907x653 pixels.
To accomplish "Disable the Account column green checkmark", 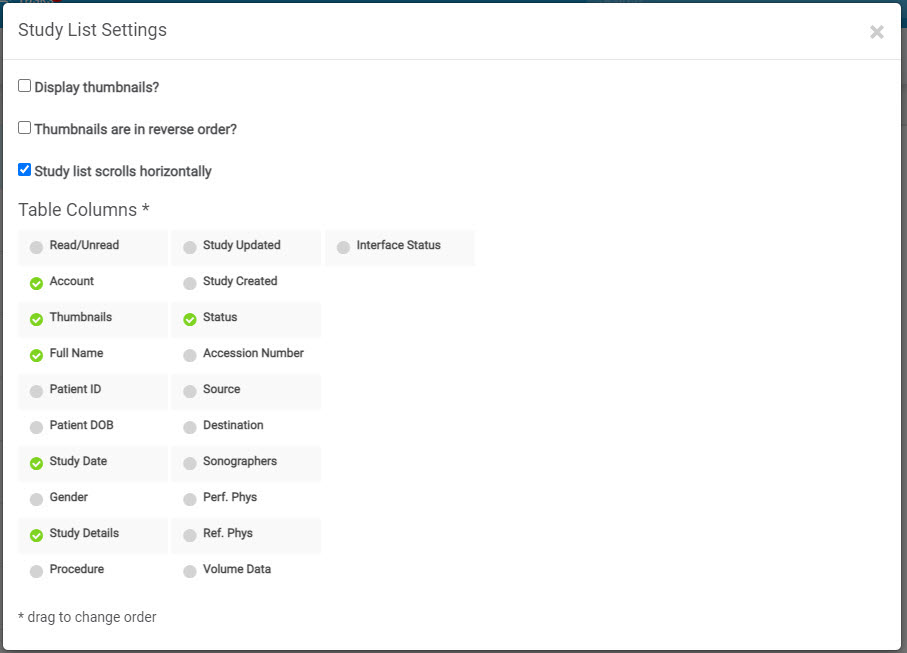I will point(36,283).
